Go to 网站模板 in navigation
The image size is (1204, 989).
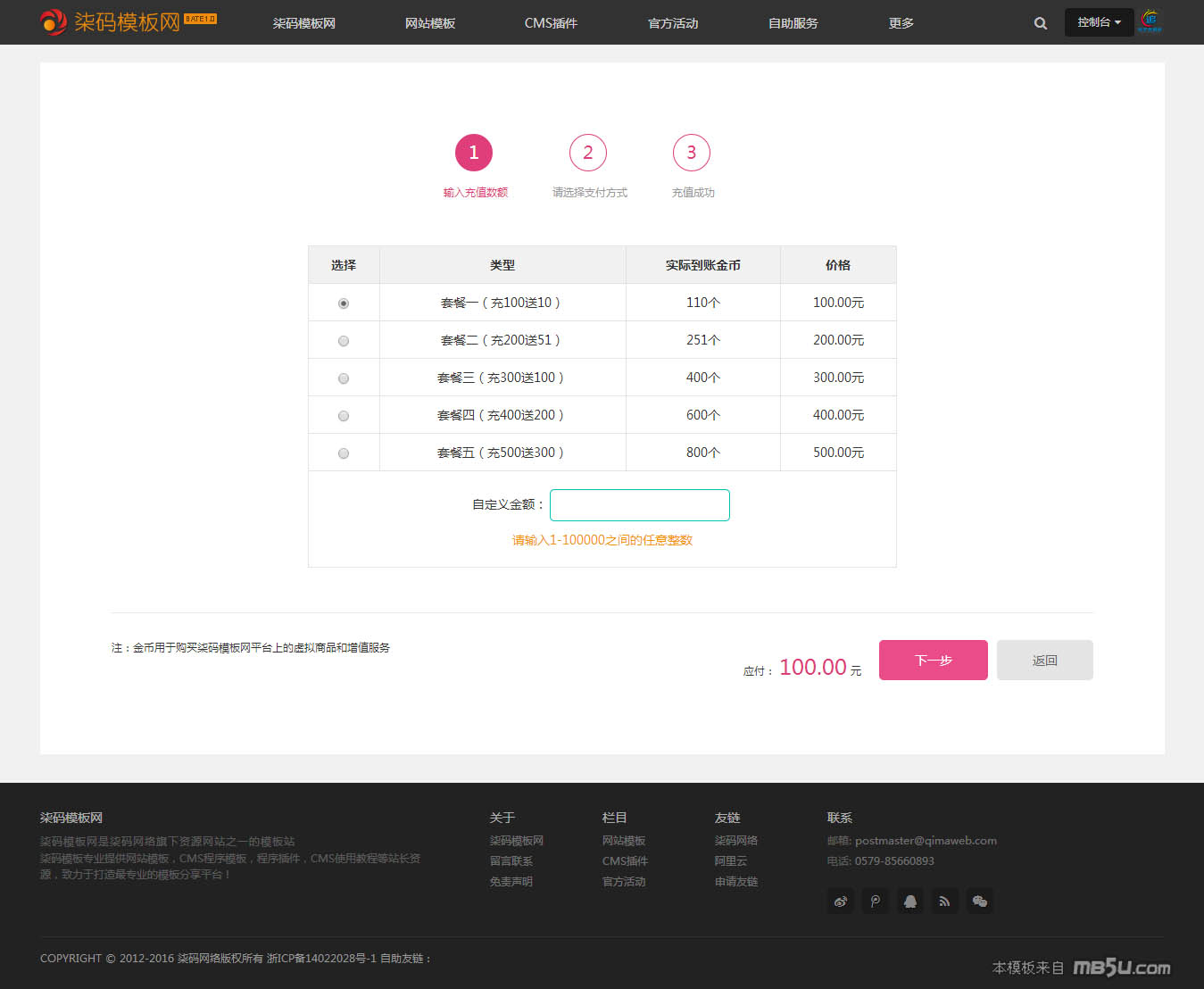point(429,23)
